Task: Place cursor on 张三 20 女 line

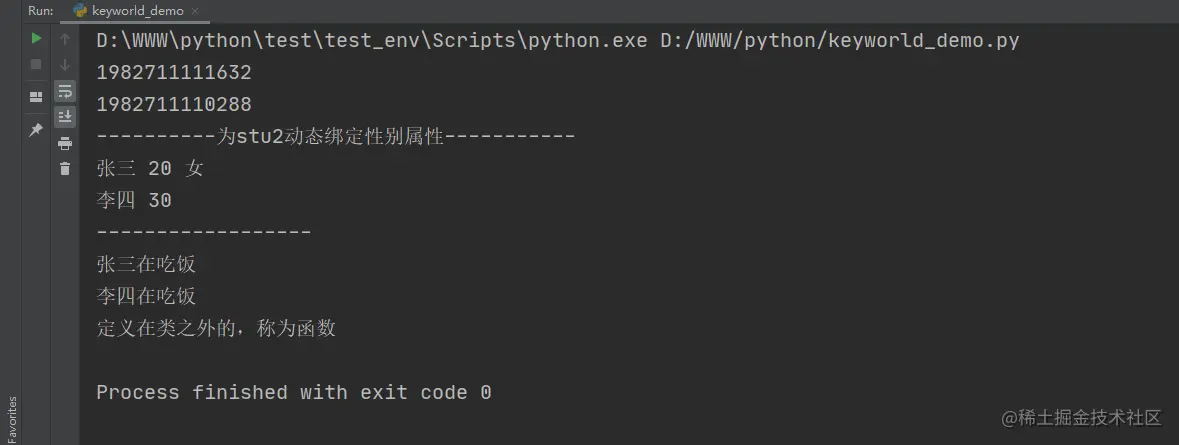Action: (150, 168)
